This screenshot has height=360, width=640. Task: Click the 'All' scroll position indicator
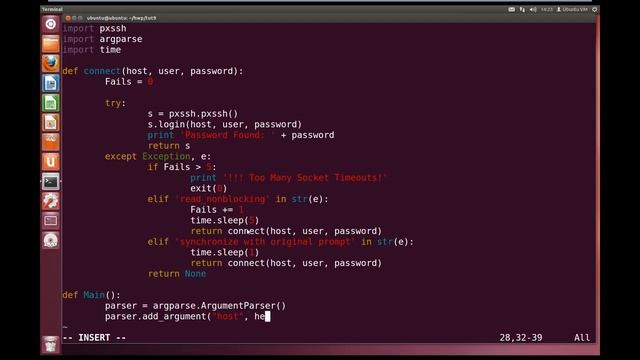[582, 338]
